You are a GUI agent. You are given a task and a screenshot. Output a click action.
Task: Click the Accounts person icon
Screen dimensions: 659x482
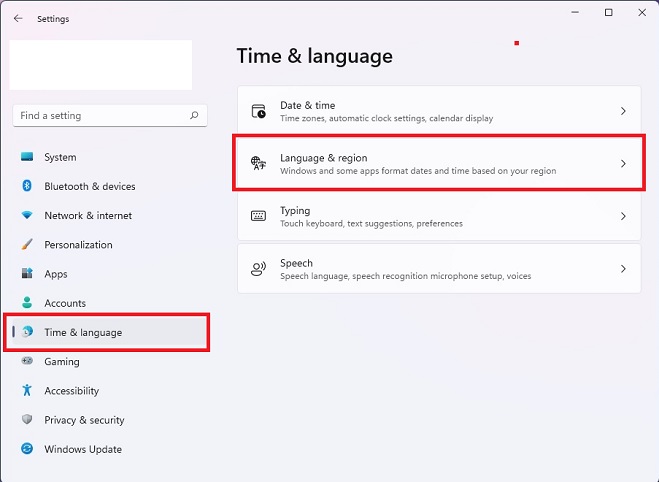(27, 303)
